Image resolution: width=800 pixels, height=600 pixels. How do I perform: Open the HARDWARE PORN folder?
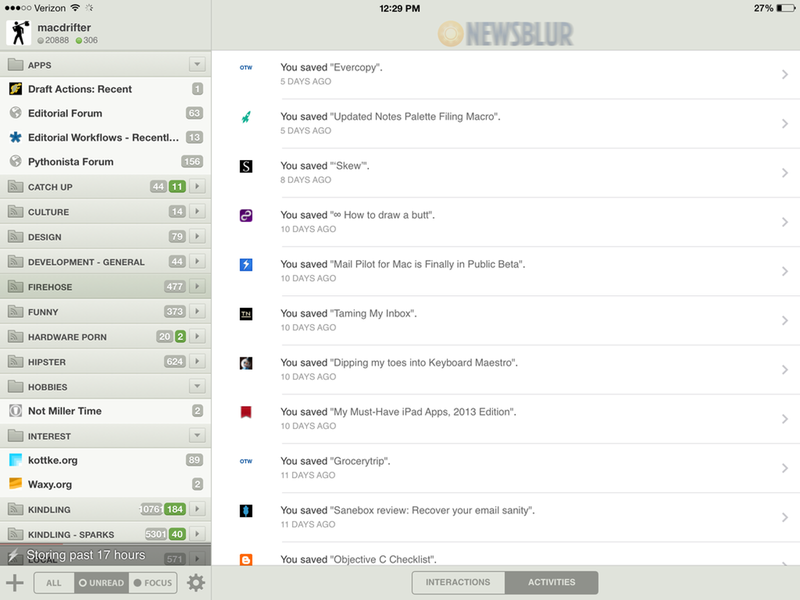(x=106, y=337)
